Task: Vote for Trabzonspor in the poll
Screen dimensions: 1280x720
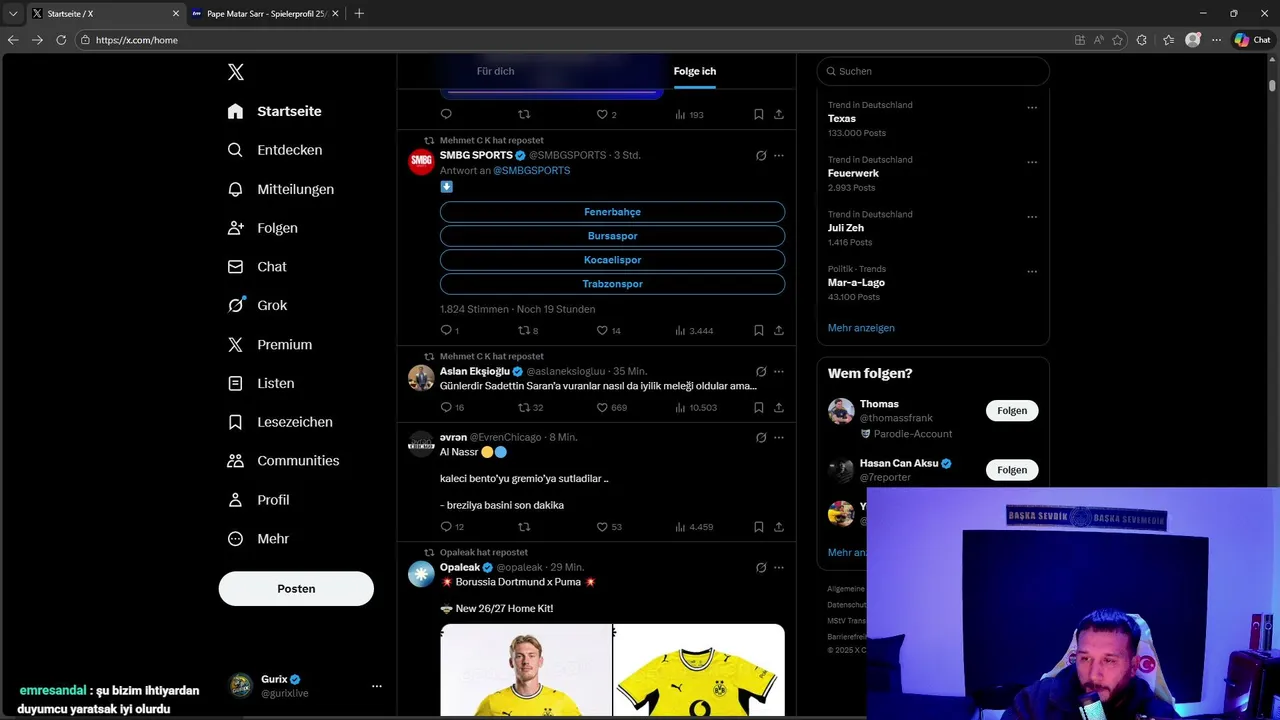Action: pos(612,284)
